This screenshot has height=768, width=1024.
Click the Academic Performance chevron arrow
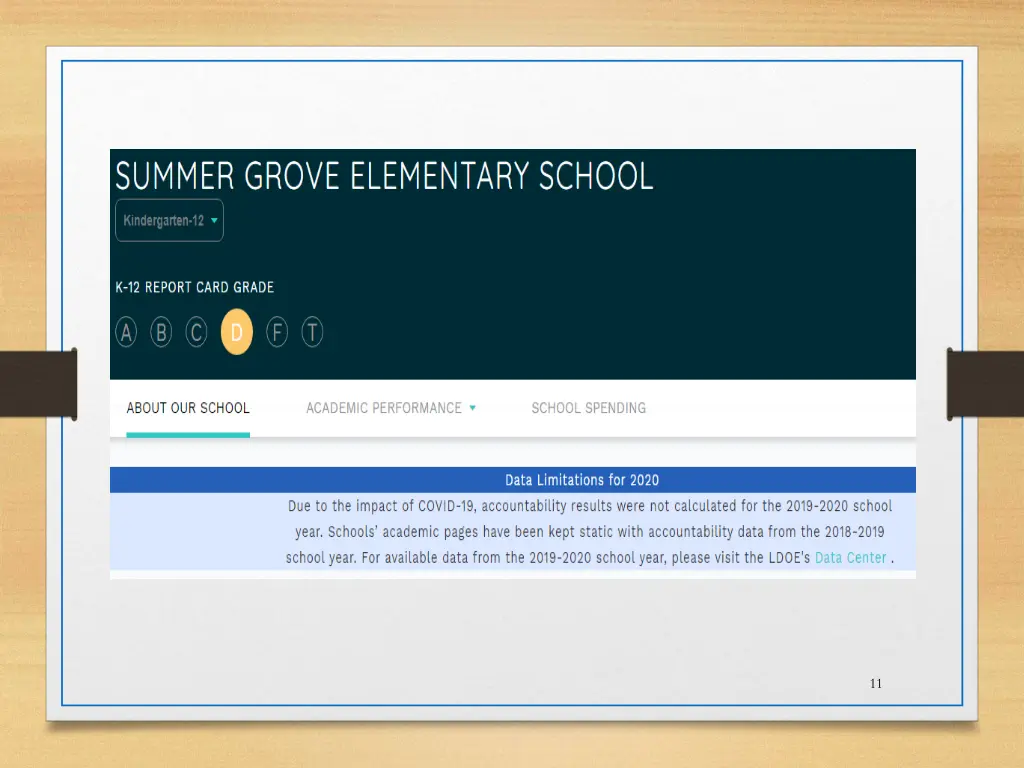[474, 408]
